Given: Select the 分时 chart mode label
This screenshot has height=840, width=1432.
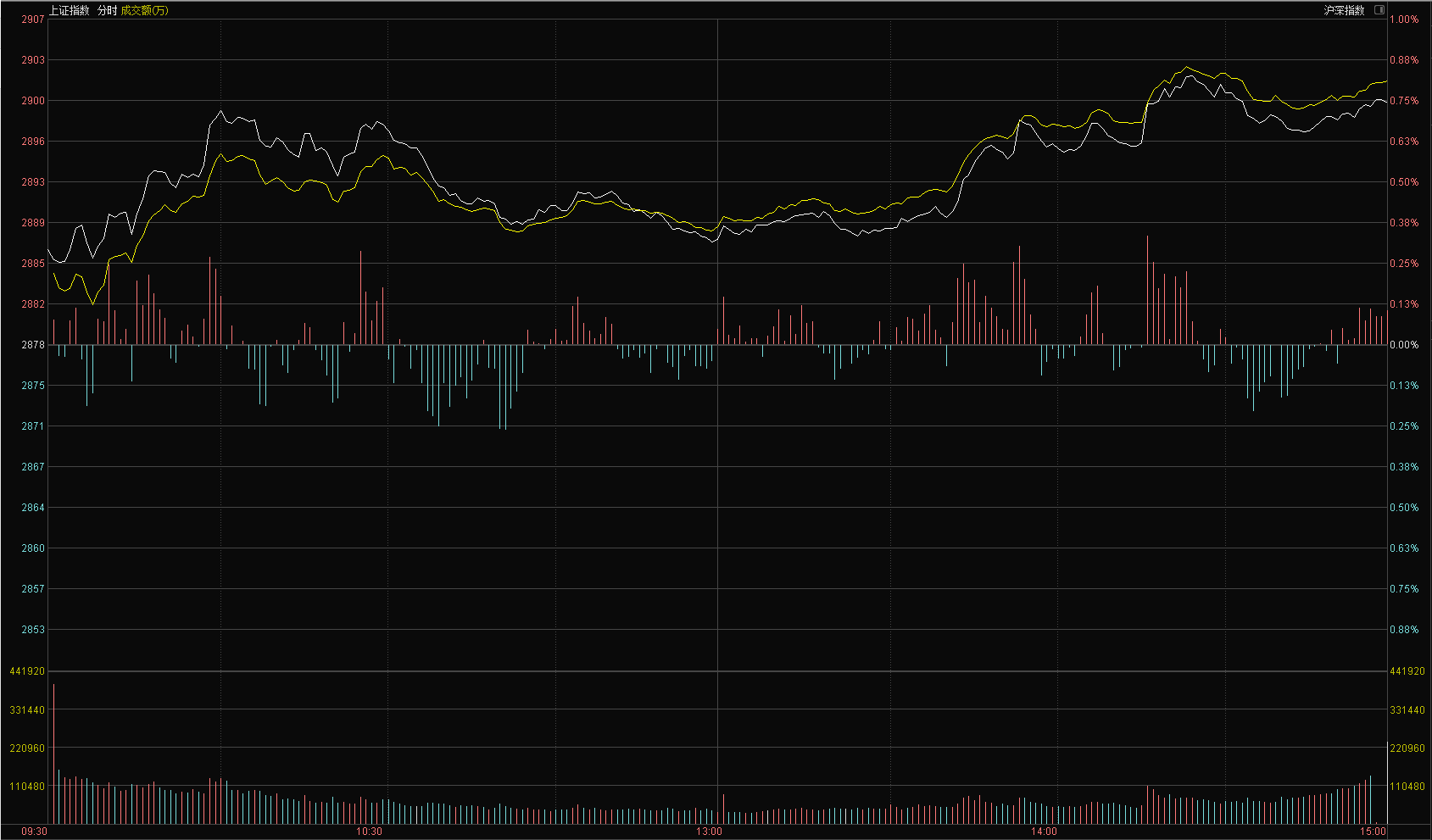Looking at the screenshot, I should [107, 10].
